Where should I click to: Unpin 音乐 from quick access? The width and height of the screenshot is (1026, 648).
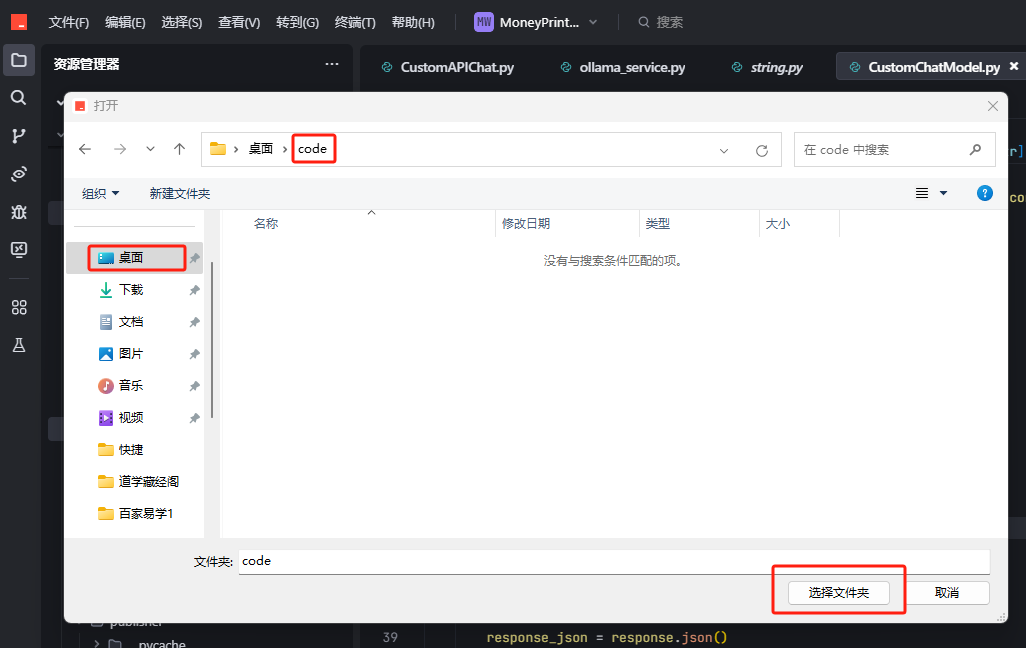pos(194,386)
